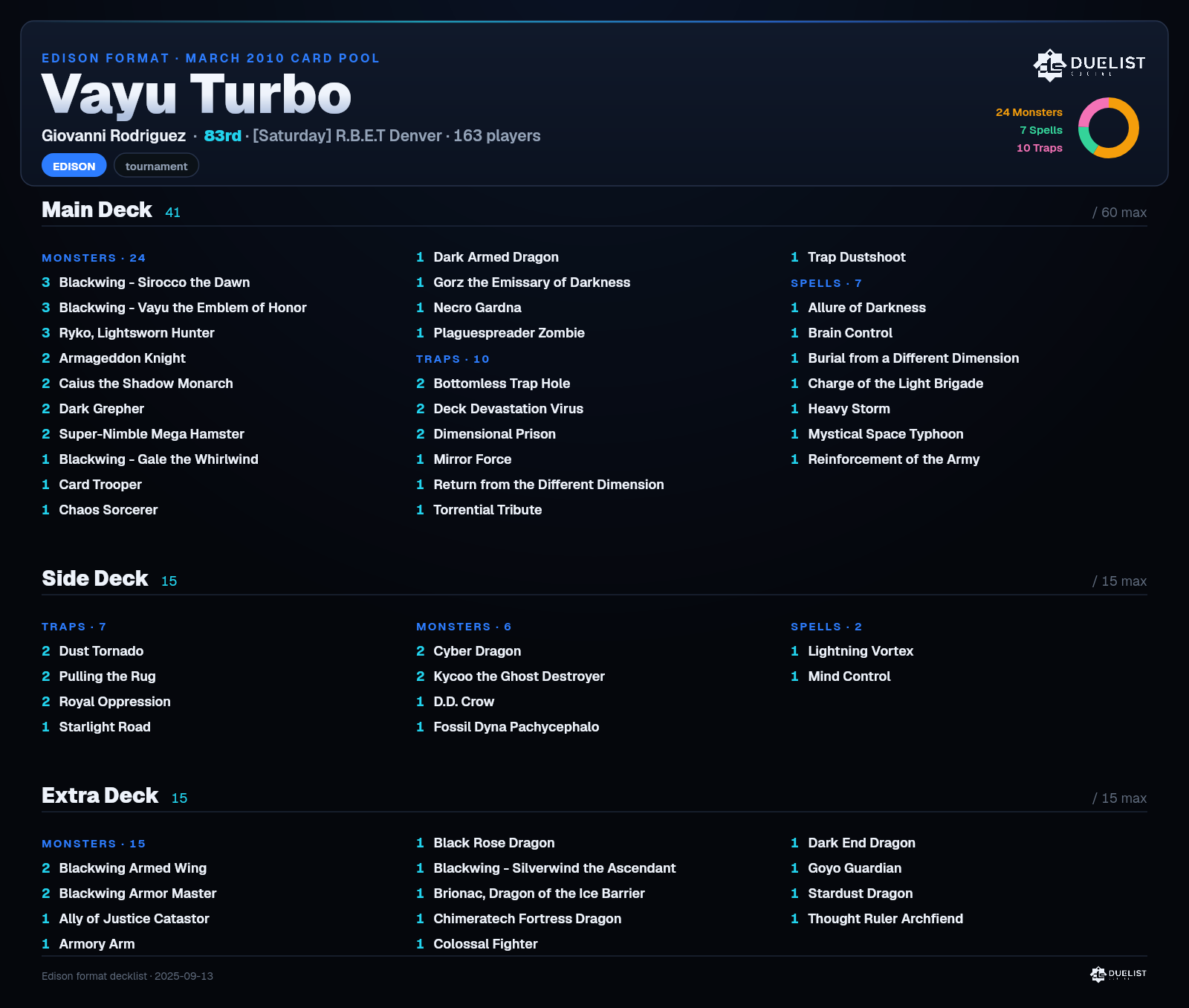Select the EDISON format badge

point(74,165)
